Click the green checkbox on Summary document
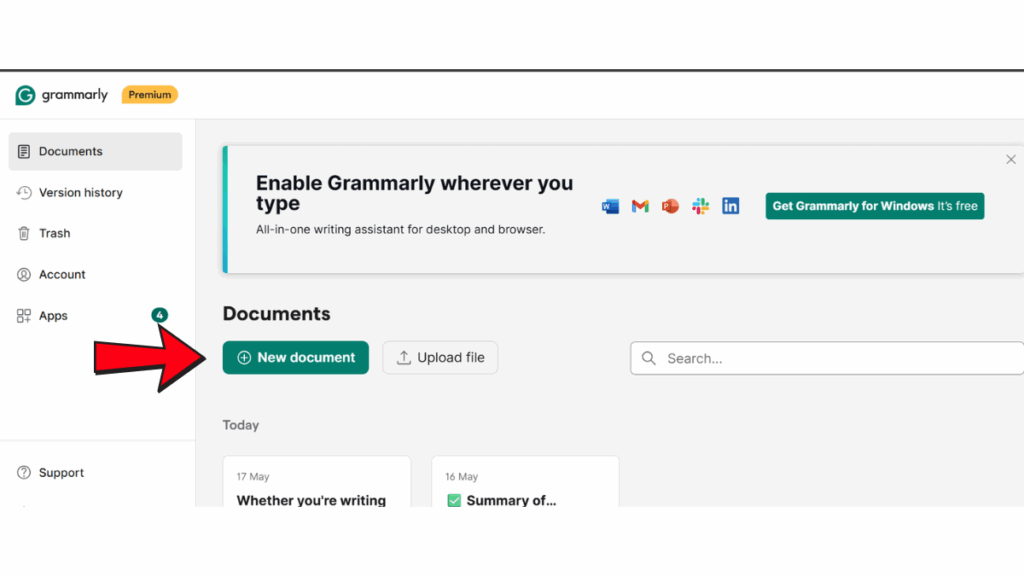This screenshot has height=576, width=1024. coord(454,501)
